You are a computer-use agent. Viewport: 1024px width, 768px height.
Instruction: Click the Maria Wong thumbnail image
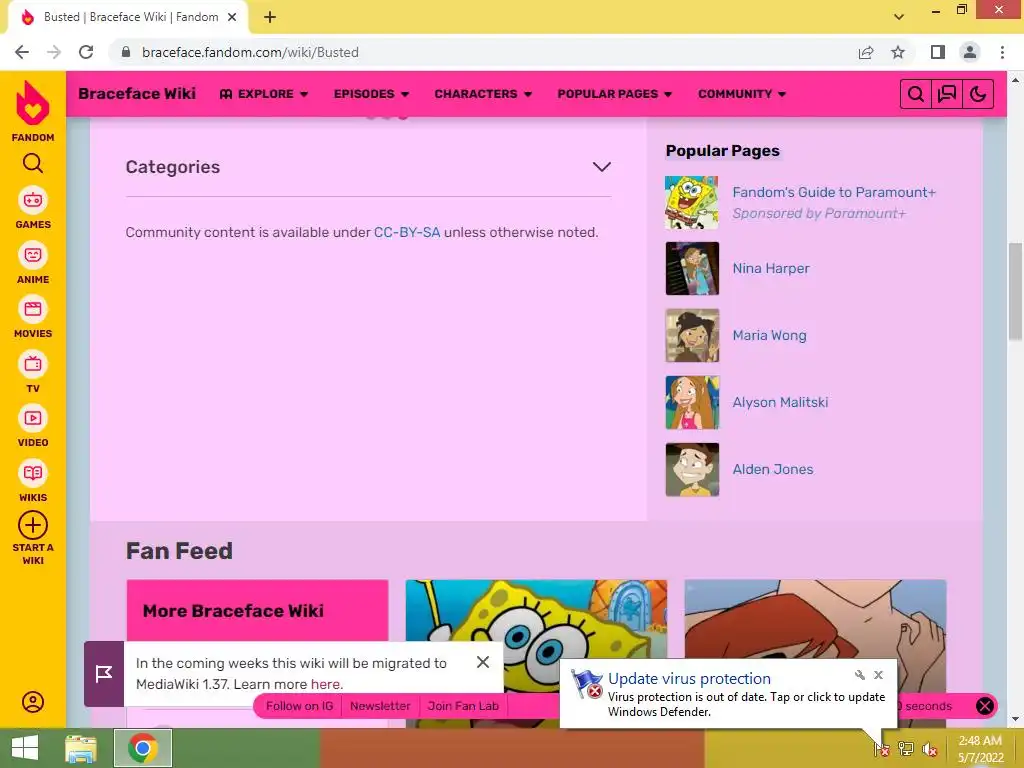tap(692, 336)
